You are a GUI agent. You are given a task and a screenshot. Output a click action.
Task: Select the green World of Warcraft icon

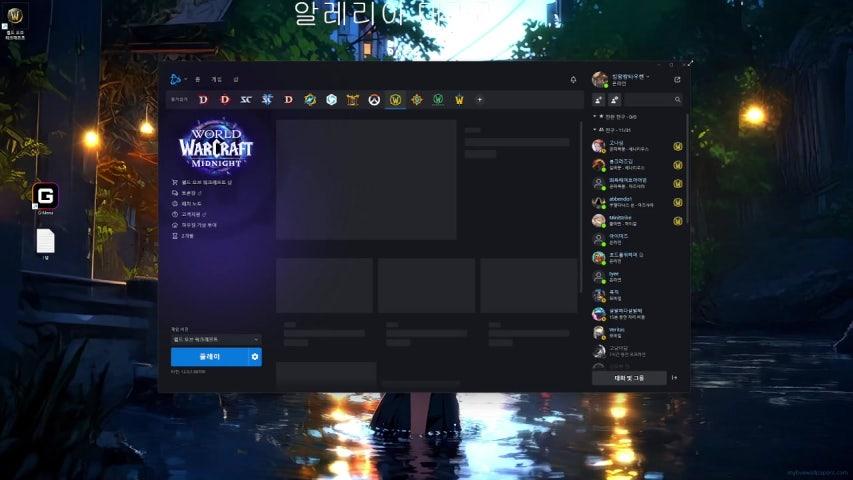click(438, 100)
